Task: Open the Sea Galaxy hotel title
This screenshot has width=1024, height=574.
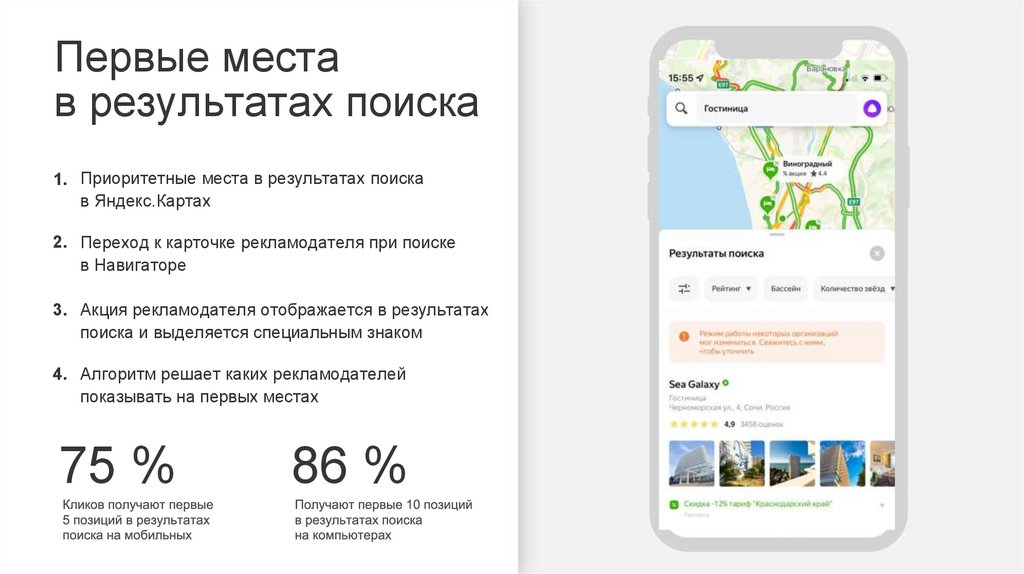Action: pos(694,385)
